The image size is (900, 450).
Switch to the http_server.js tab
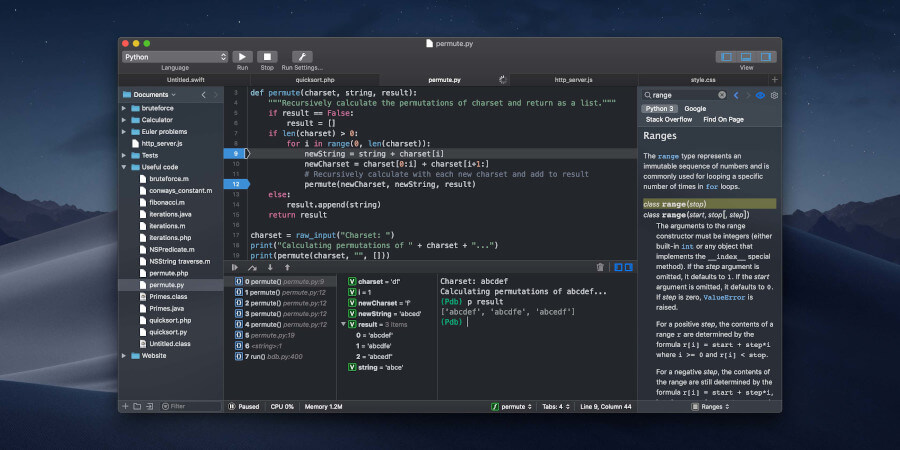(573, 80)
